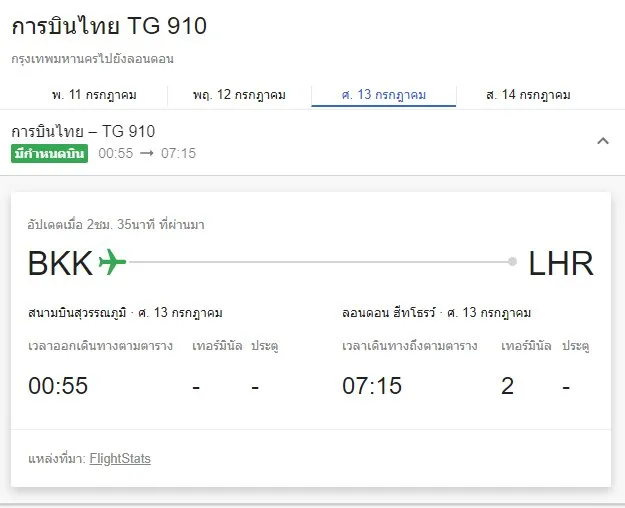Click the green airplane icon beside BKK
The image size is (625, 508).
113,262
